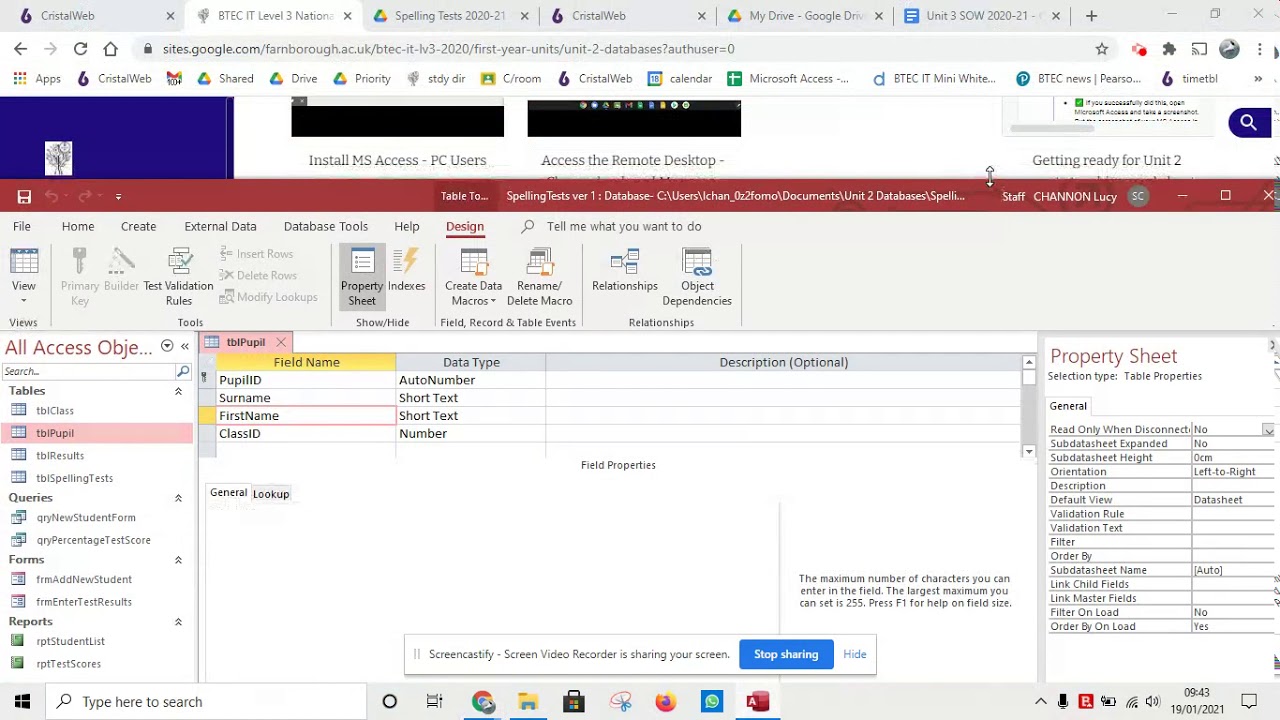The height and width of the screenshot is (720, 1280).
Task: Open the Indexes window
Action: point(406,272)
